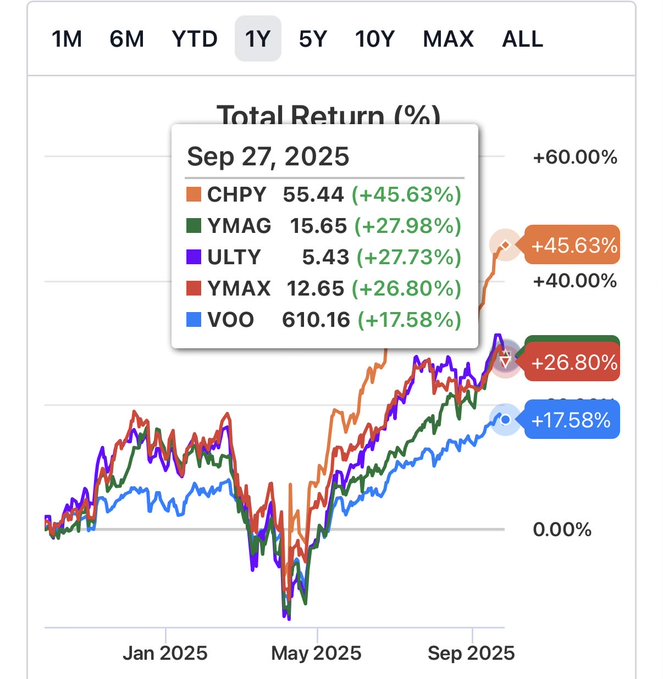Click the blue VOO color swatch

(x=194, y=320)
